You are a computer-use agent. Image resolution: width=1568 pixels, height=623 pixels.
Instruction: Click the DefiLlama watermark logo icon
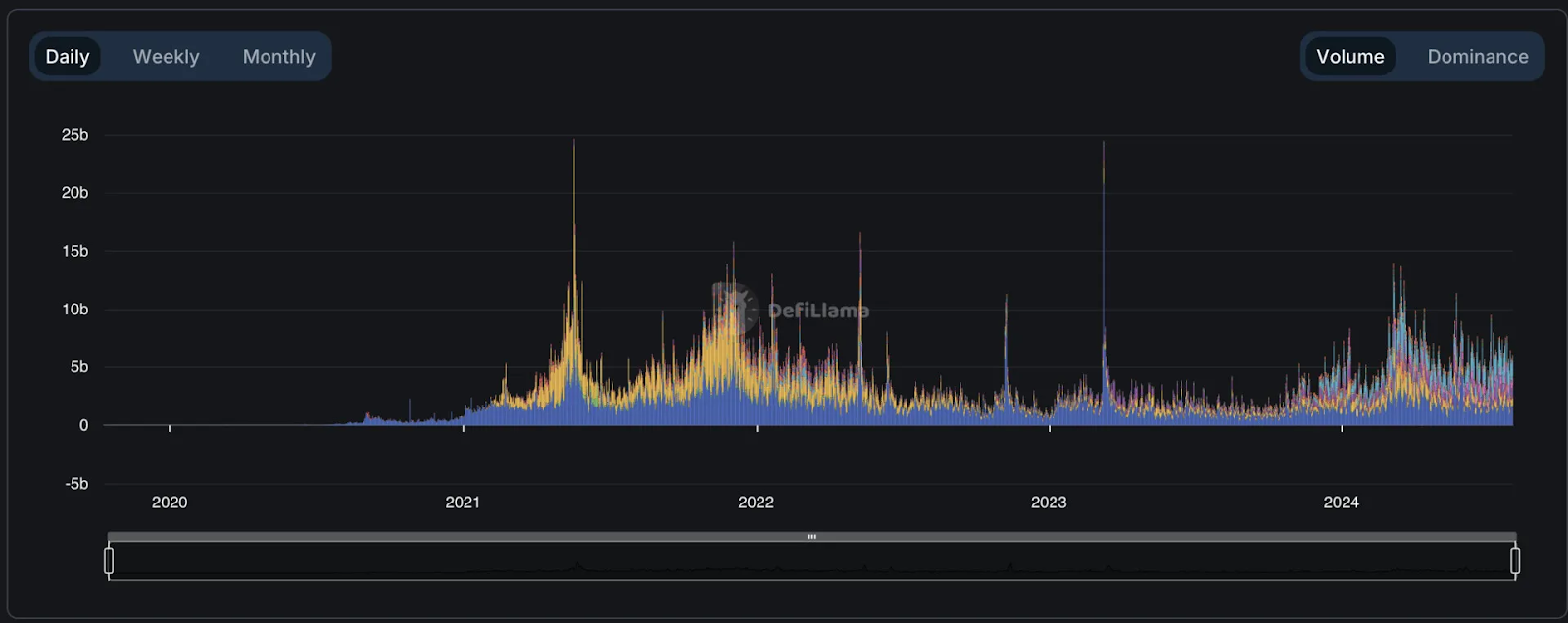coord(734,309)
